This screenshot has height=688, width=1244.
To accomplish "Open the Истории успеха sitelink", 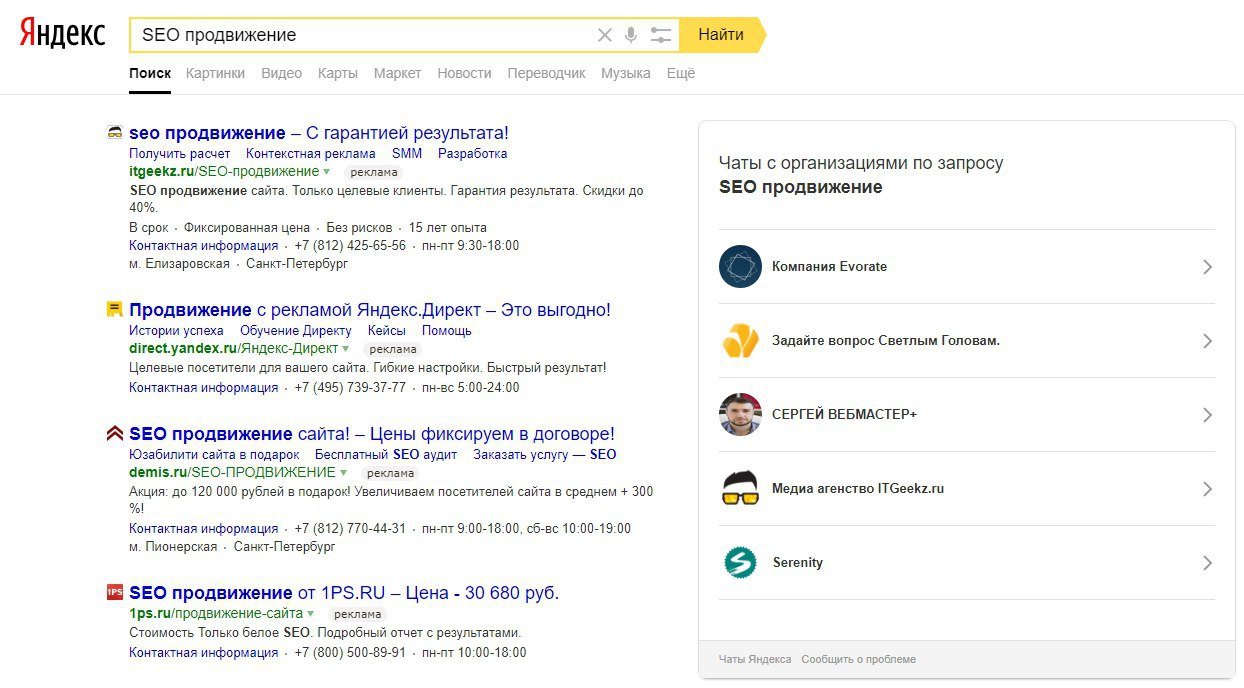I will (176, 331).
